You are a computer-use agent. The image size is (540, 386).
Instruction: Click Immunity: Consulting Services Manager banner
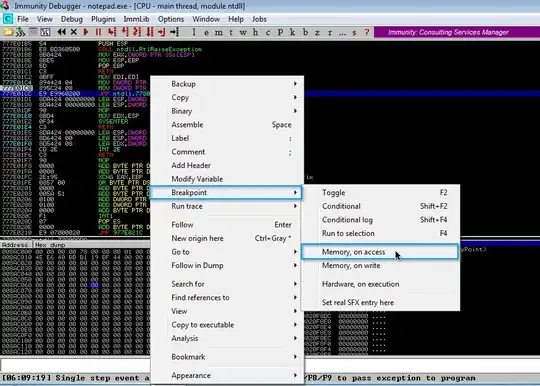457,32
